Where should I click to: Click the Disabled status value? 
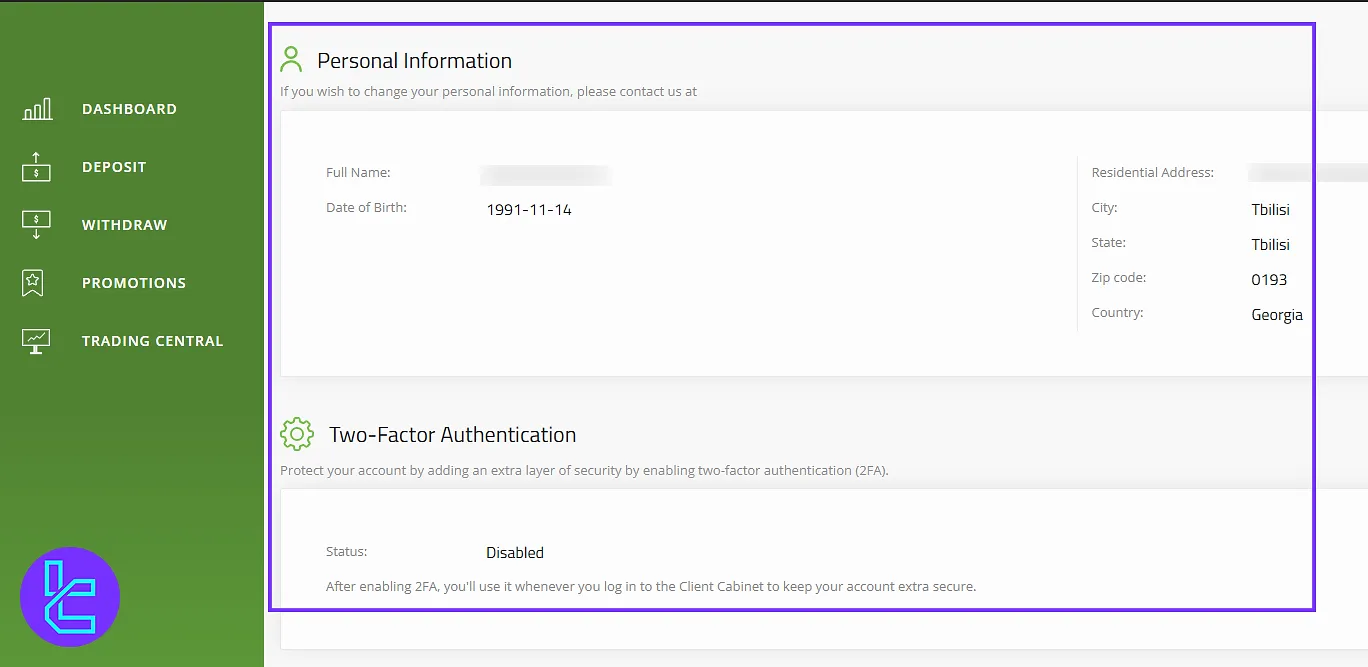click(515, 553)
